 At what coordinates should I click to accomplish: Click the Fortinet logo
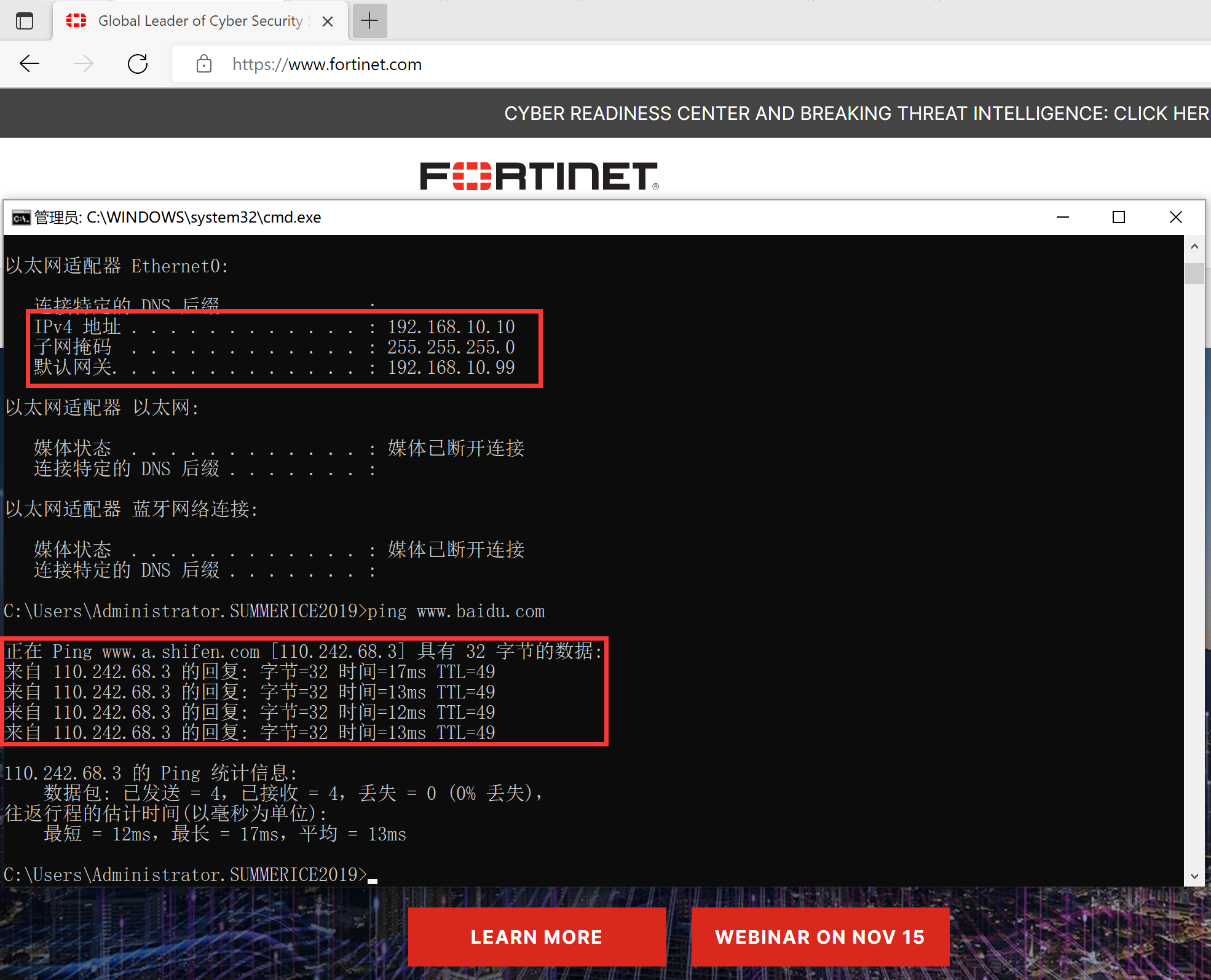click(539, 176)
